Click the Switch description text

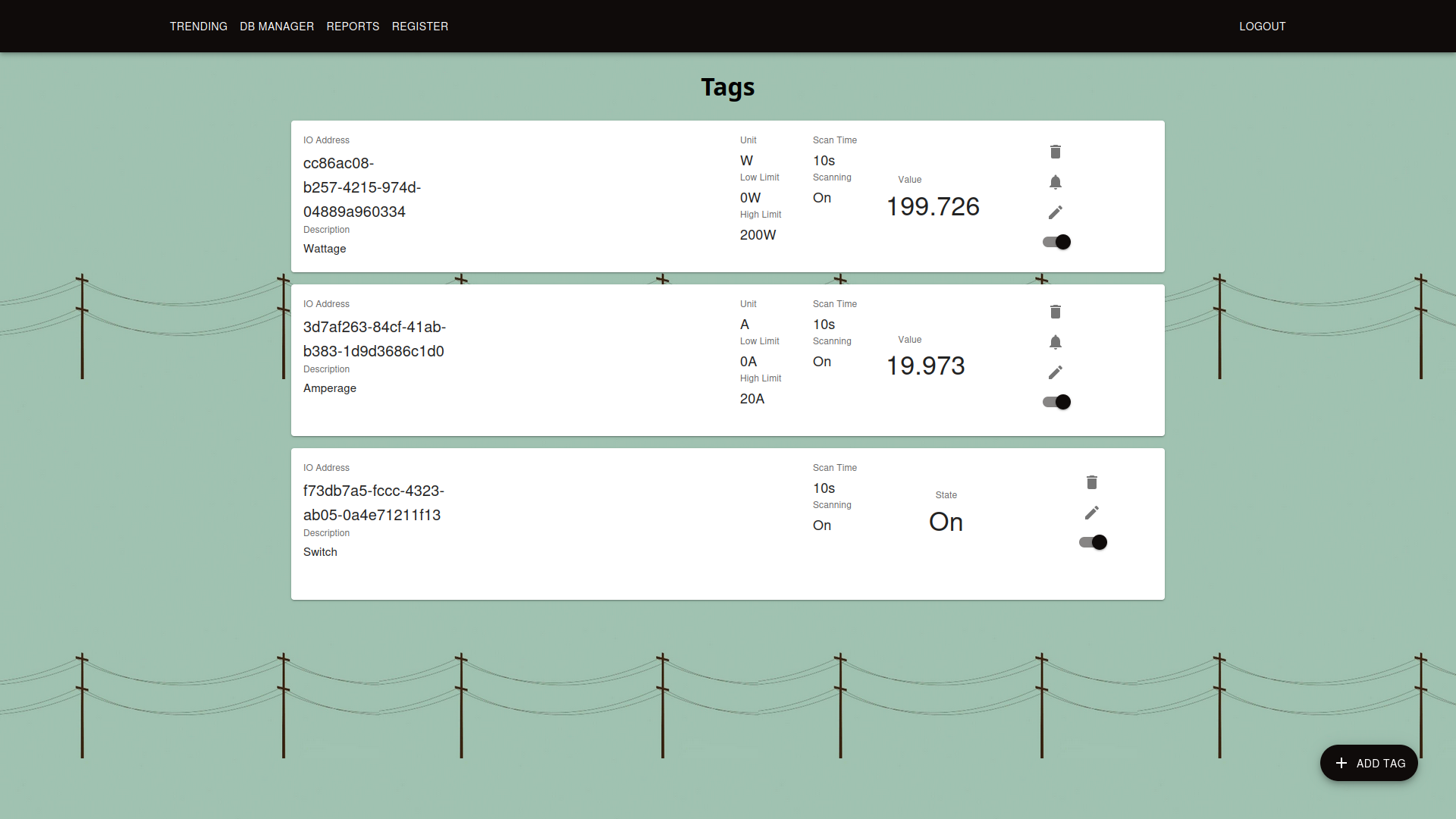(x=320, y=552)
